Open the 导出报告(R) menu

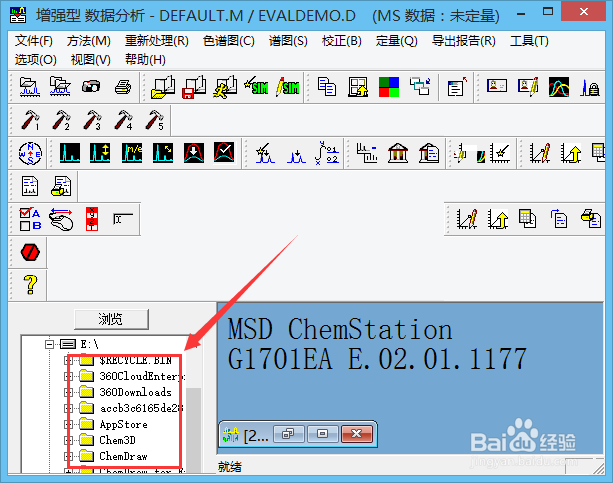click(x=464, y=41)
